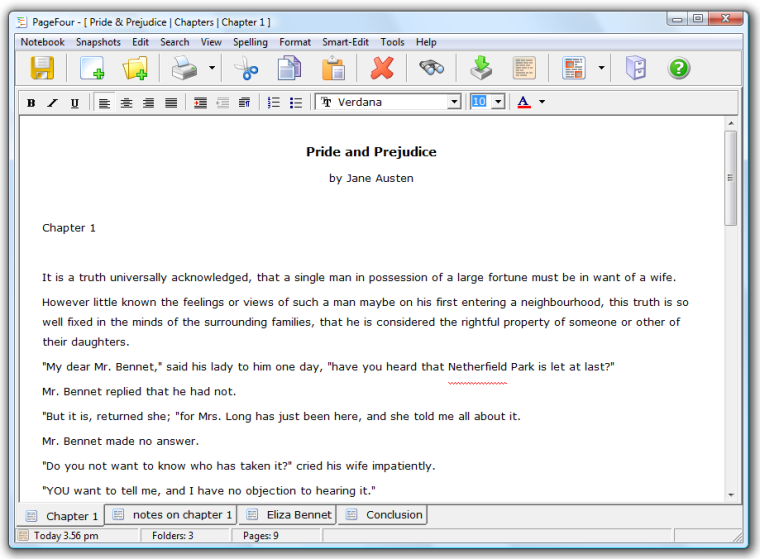760x559 pixels.
Task: Open the Notebook menu
Action: point(42,42)
